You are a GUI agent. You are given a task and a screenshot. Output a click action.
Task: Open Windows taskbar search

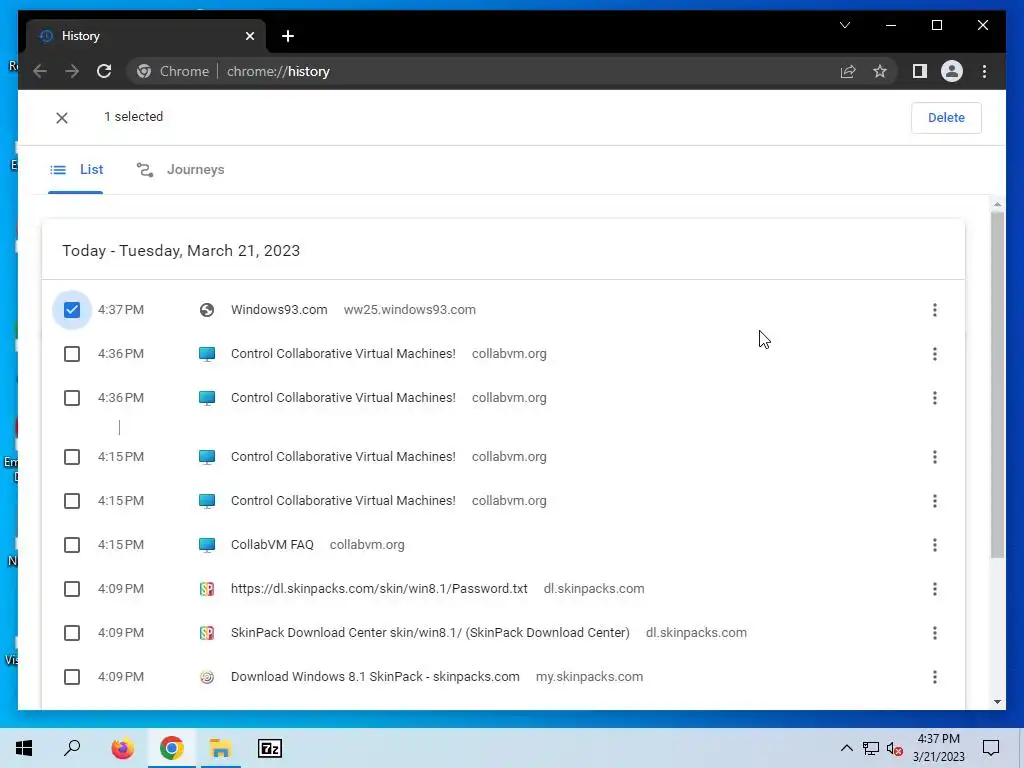click(x=72, y=748)
